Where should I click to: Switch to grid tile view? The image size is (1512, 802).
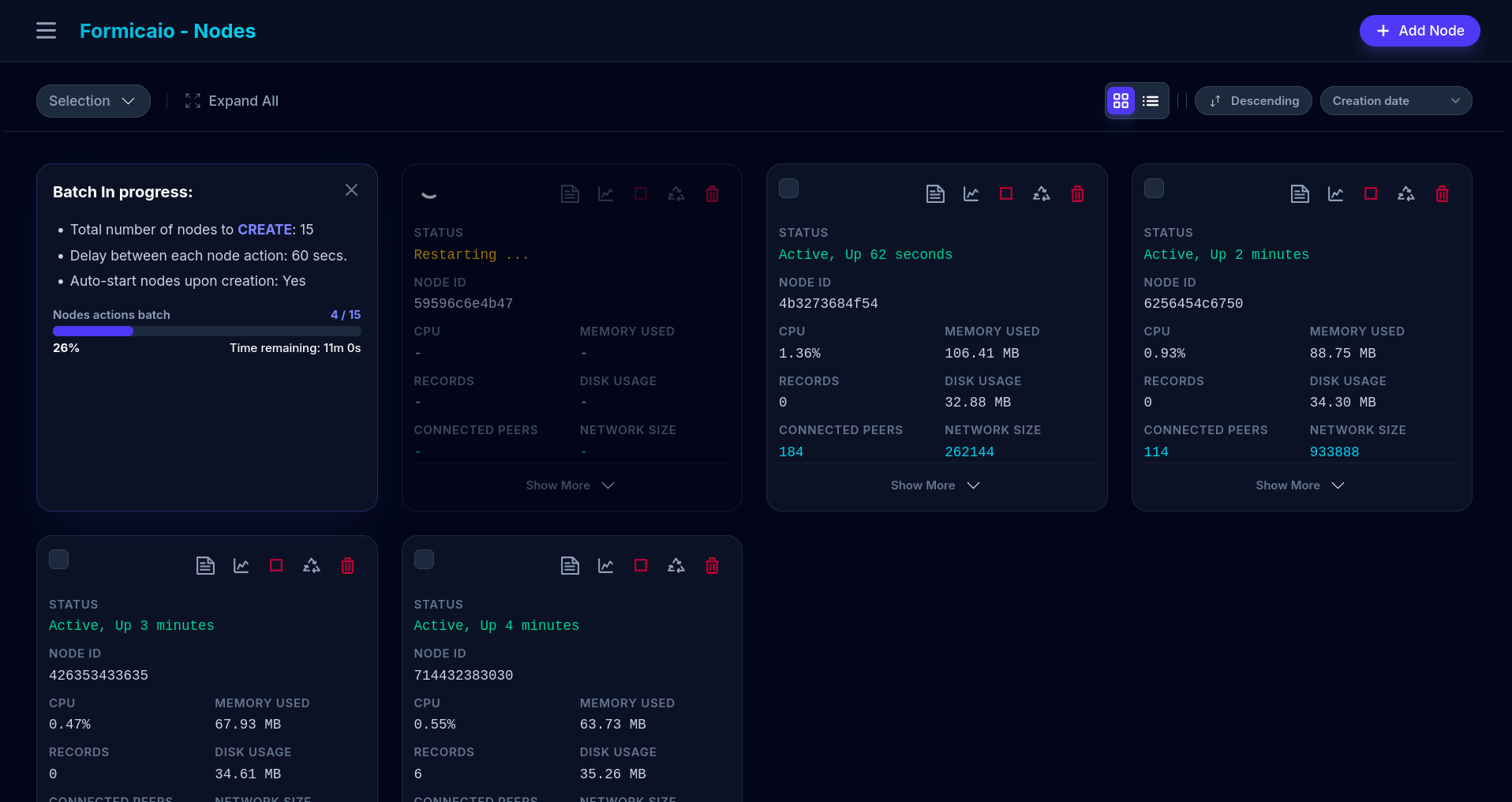(x=1121, y=101)
